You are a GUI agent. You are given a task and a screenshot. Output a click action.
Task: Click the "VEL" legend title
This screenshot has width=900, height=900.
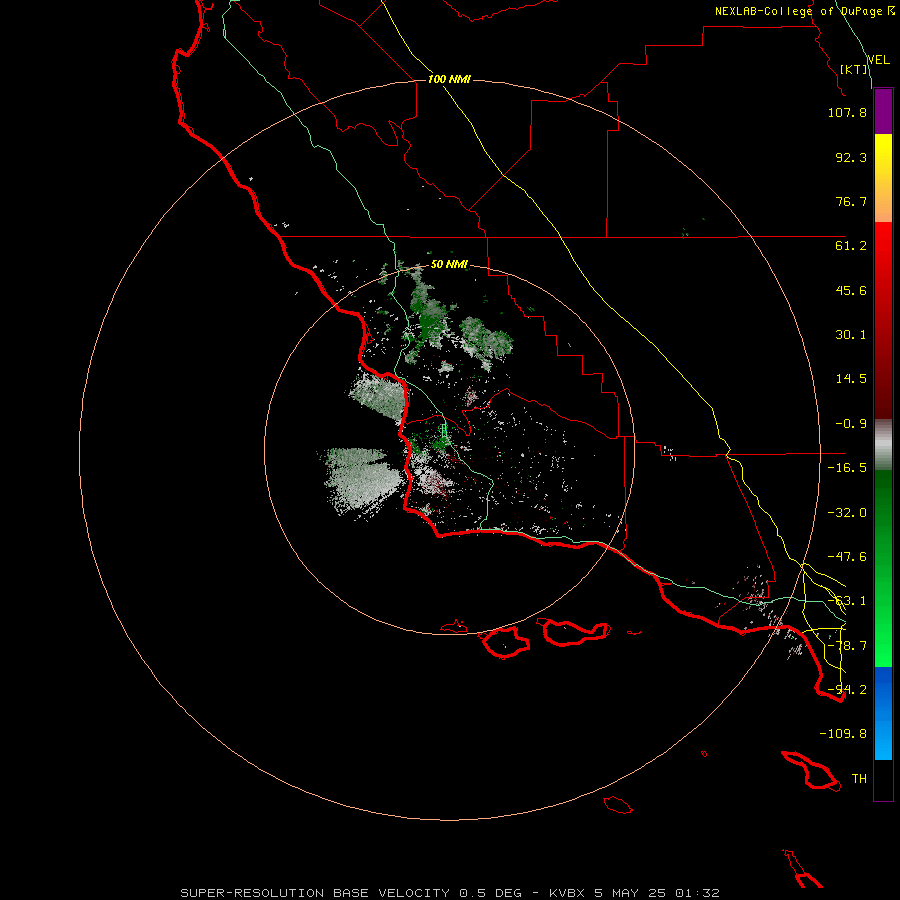(x=878, y=60)
